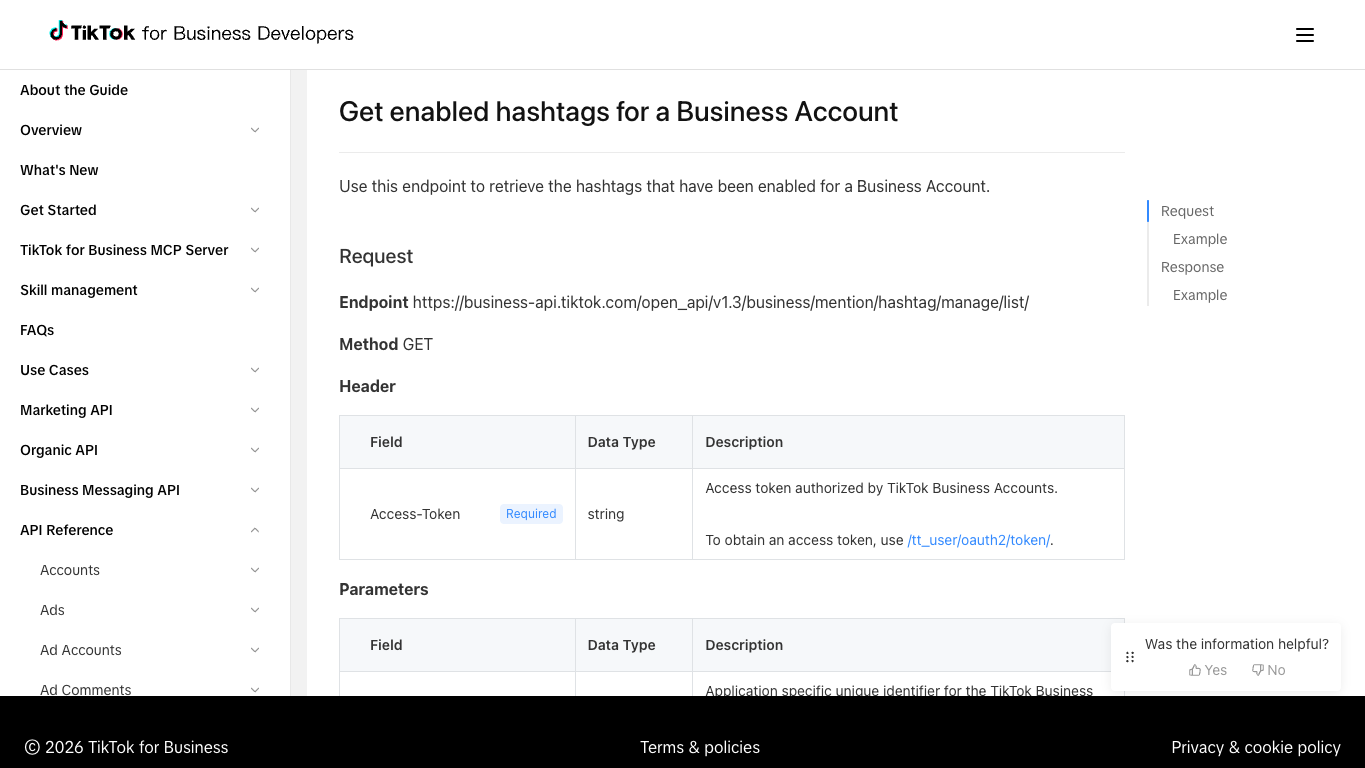1365x768 pixels.
Task: Expand the Skill management chevron
Action: point(255,290)
